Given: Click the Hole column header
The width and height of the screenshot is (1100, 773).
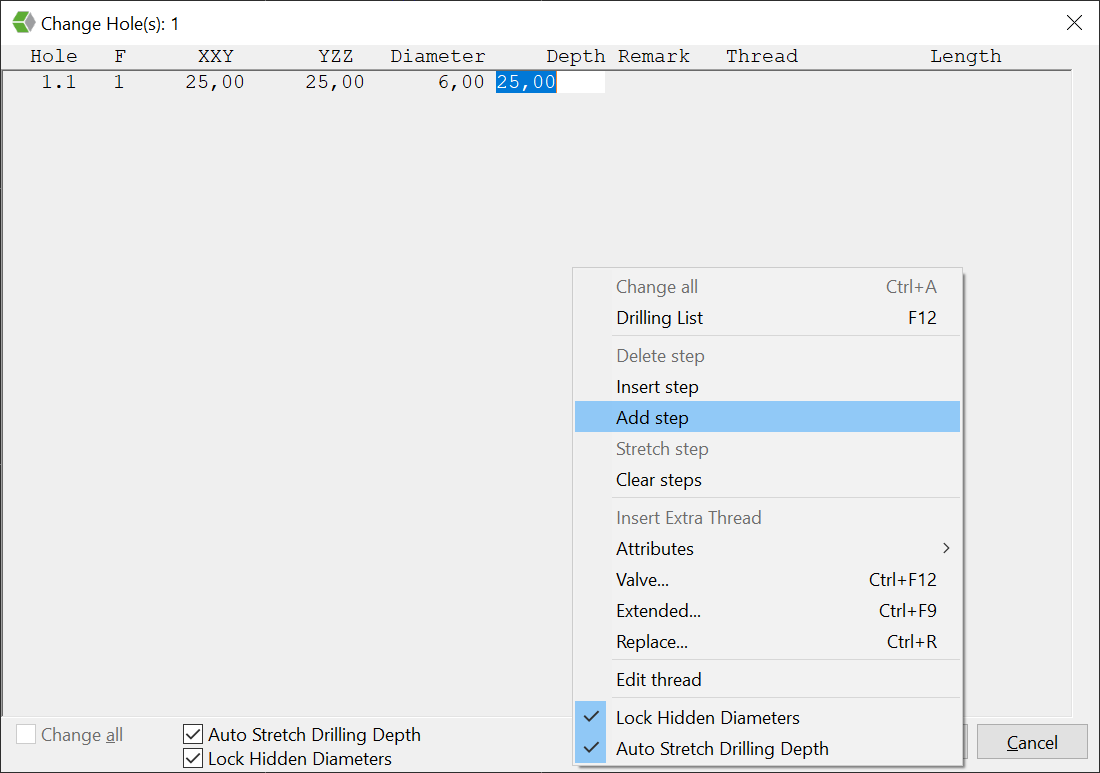Looking at the screenshot, I should [x=53, y=56].
